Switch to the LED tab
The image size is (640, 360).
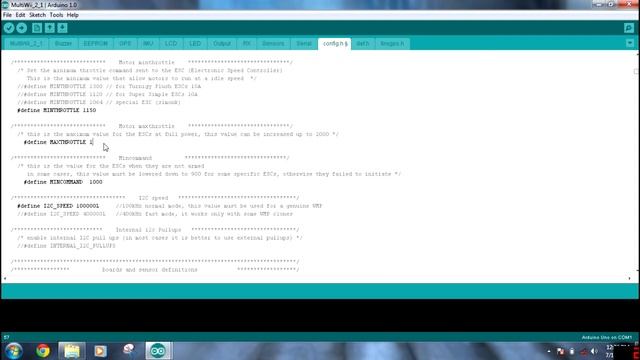pyautogui.click(x=195, y=44)
